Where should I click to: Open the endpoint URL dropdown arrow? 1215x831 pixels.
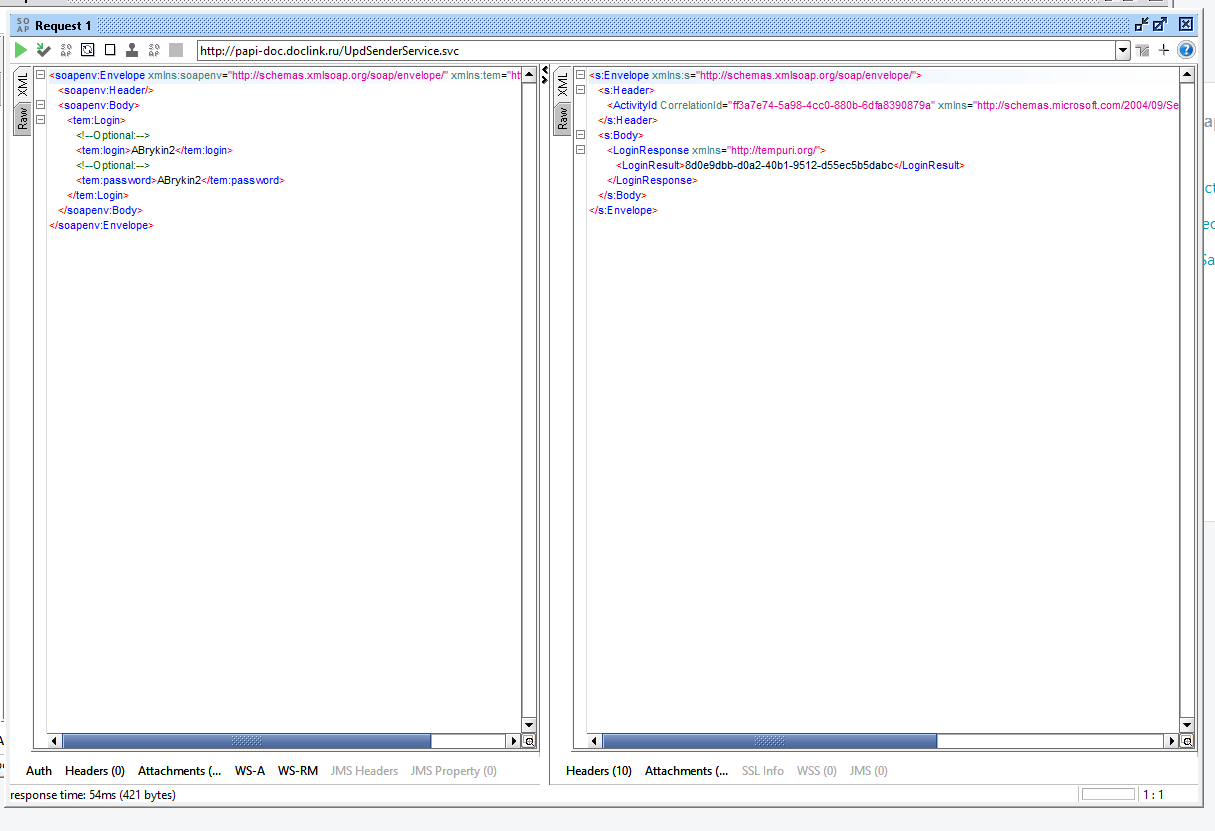pyautogui.click(x=1123, y=50)
